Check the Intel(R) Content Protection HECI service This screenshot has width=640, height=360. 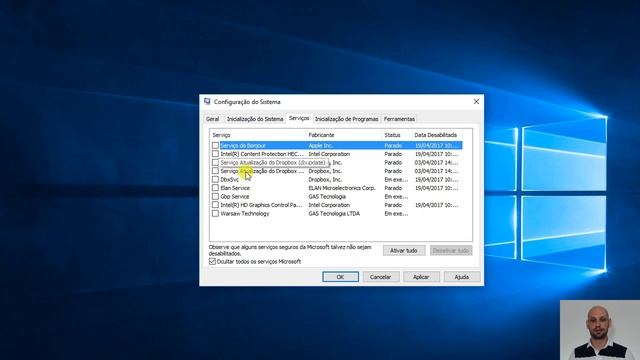215,154
